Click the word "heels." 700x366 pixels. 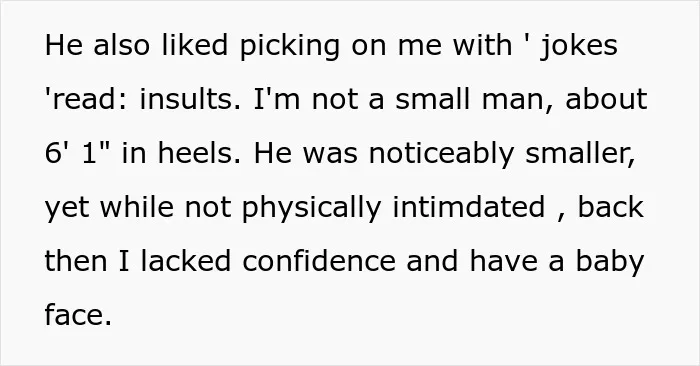coord(199,153)
